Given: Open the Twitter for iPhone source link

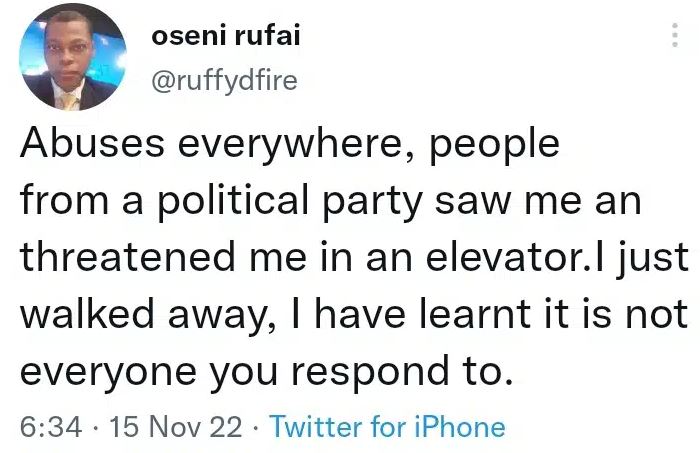Looking at the screenshot, I should pyautogui.click(x=387, y=428).
